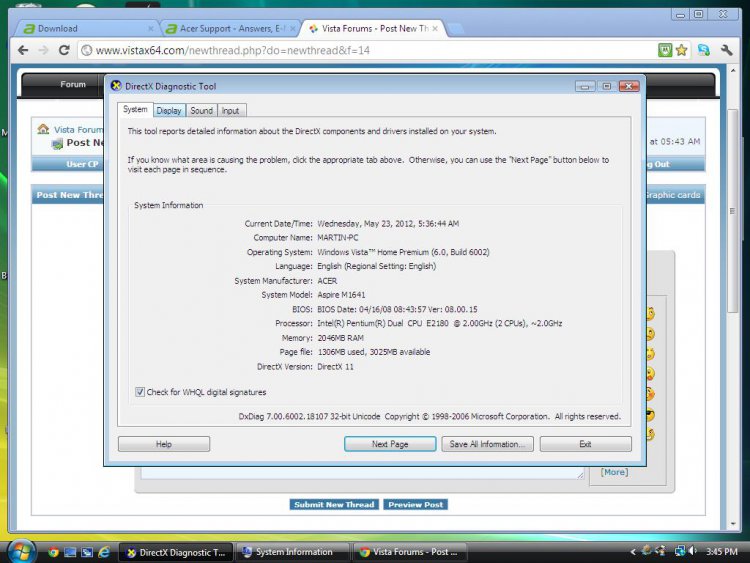Click the Forum navigation item
Viewport: 750px width, 563px height.
pyautogui.click(x=73, y=84)
